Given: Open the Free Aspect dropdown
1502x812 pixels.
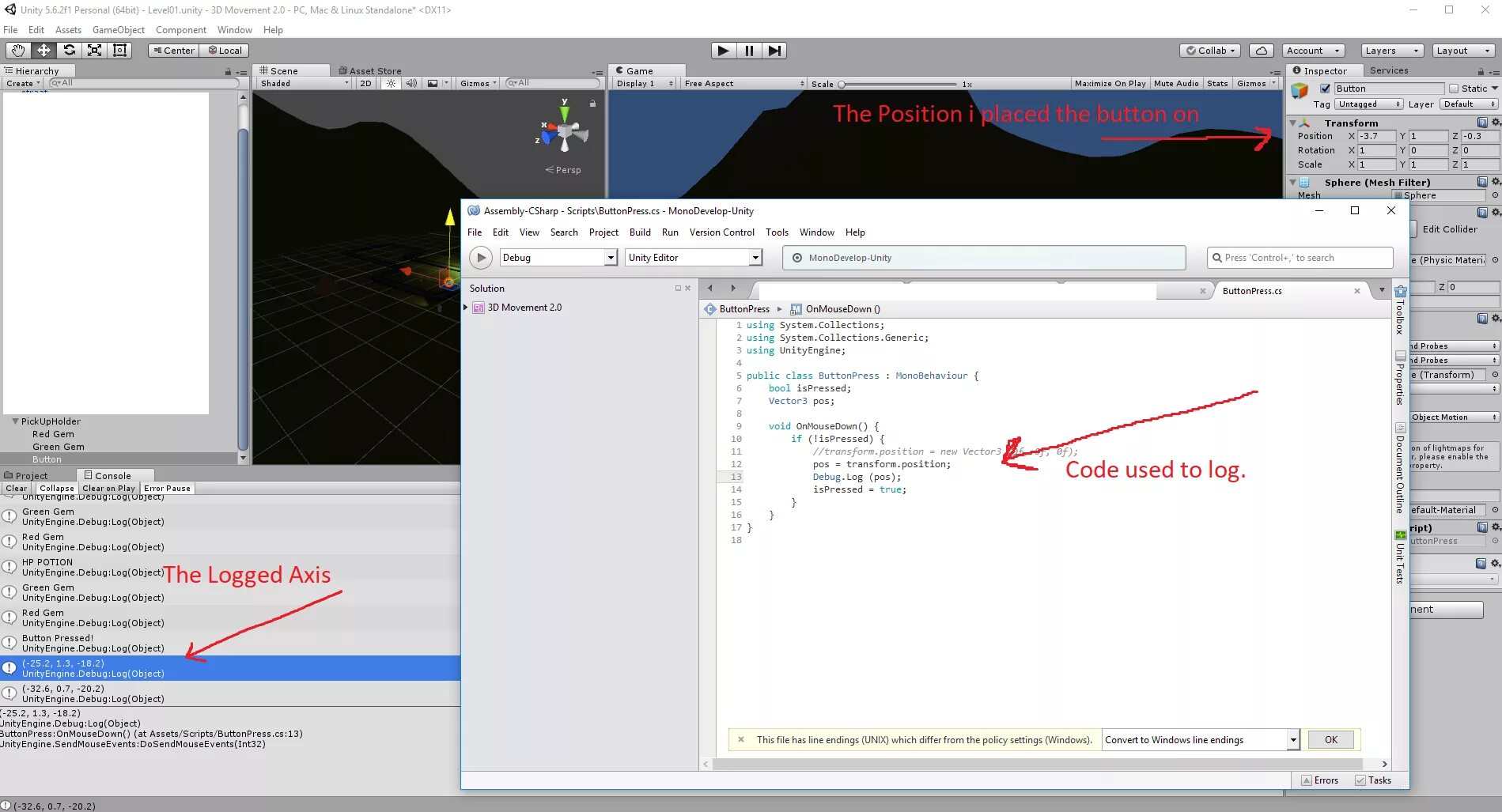Looking at the screenshot, I should [743, 83].
